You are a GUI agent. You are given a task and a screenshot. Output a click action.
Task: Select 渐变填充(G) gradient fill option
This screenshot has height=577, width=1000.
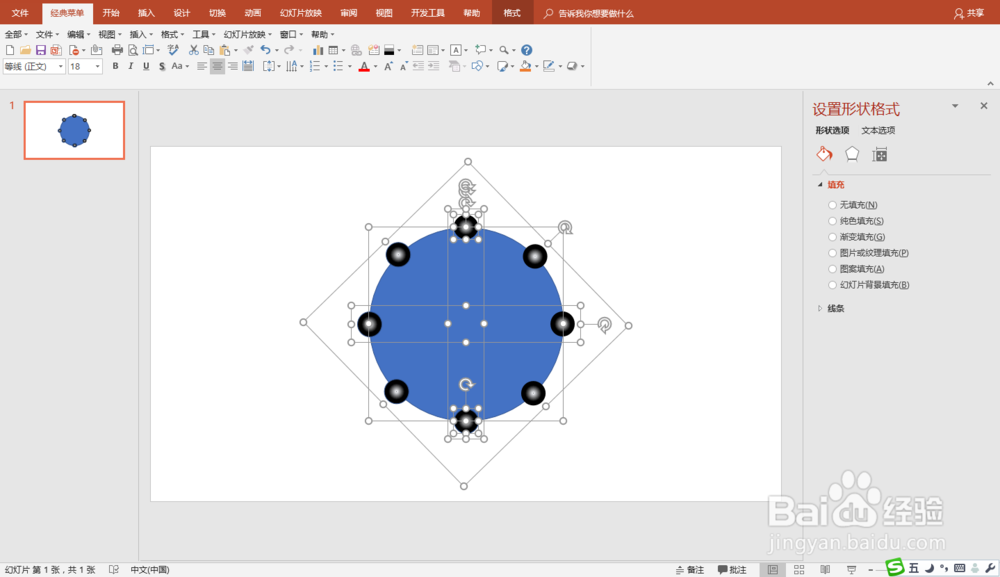tap(857, 237)
